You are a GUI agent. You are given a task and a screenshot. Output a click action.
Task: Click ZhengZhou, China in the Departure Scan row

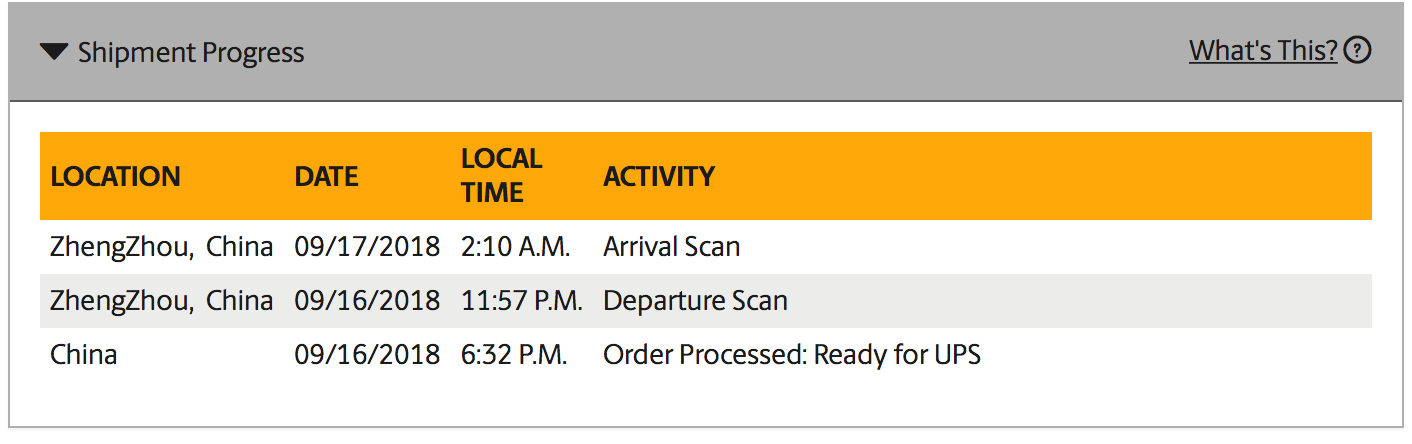click(162, 301)
